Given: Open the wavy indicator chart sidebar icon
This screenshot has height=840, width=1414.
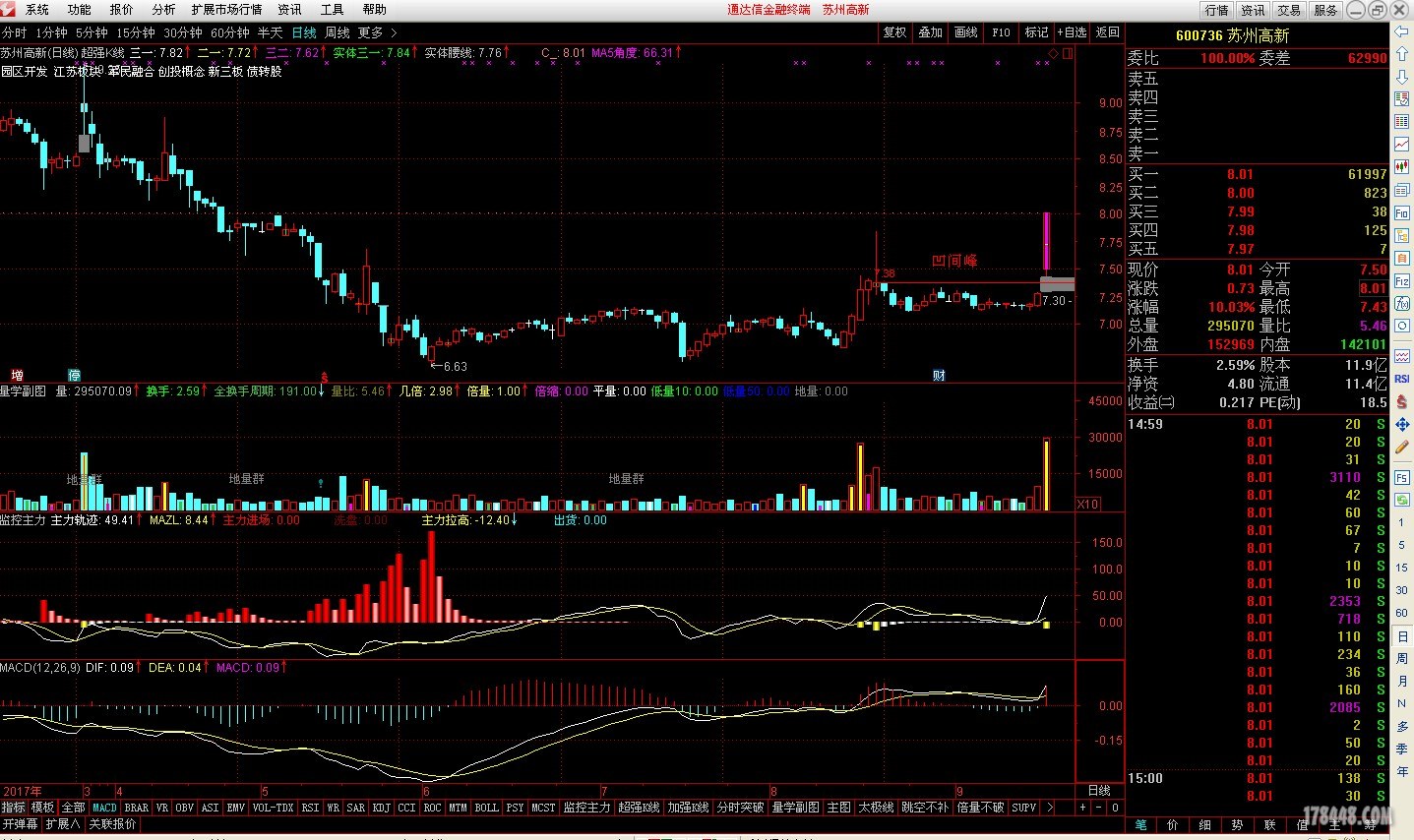Looking at the screenshot, I should (1402, 356).
